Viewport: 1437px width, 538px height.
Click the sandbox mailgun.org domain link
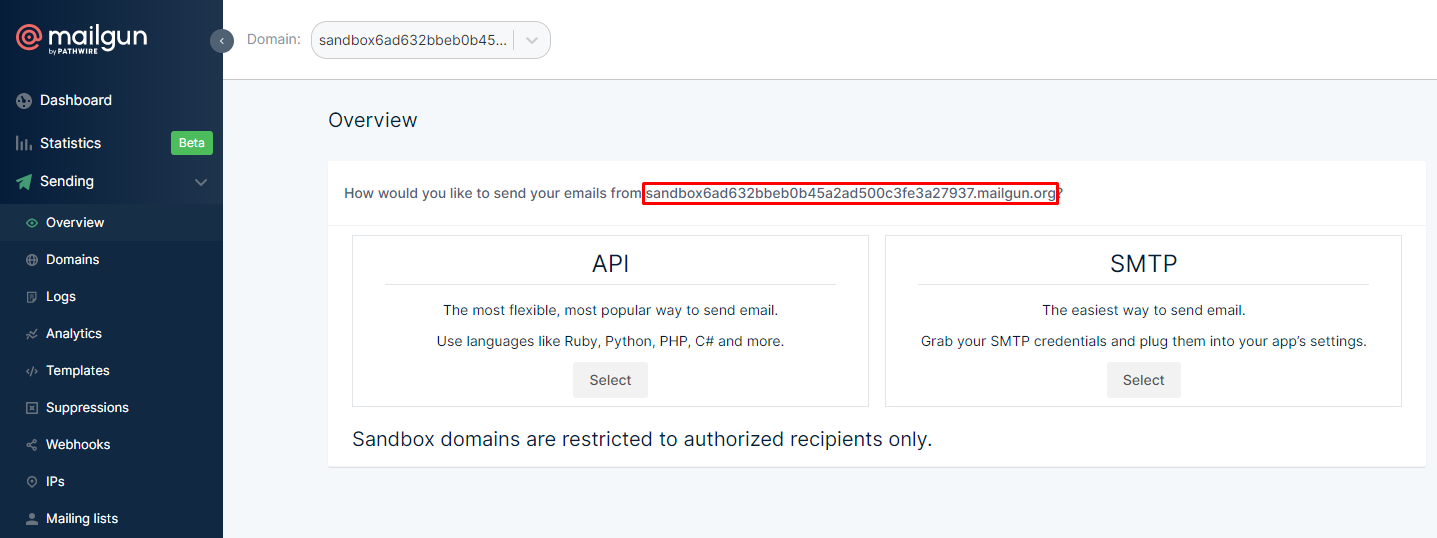(x=850, y=194)
